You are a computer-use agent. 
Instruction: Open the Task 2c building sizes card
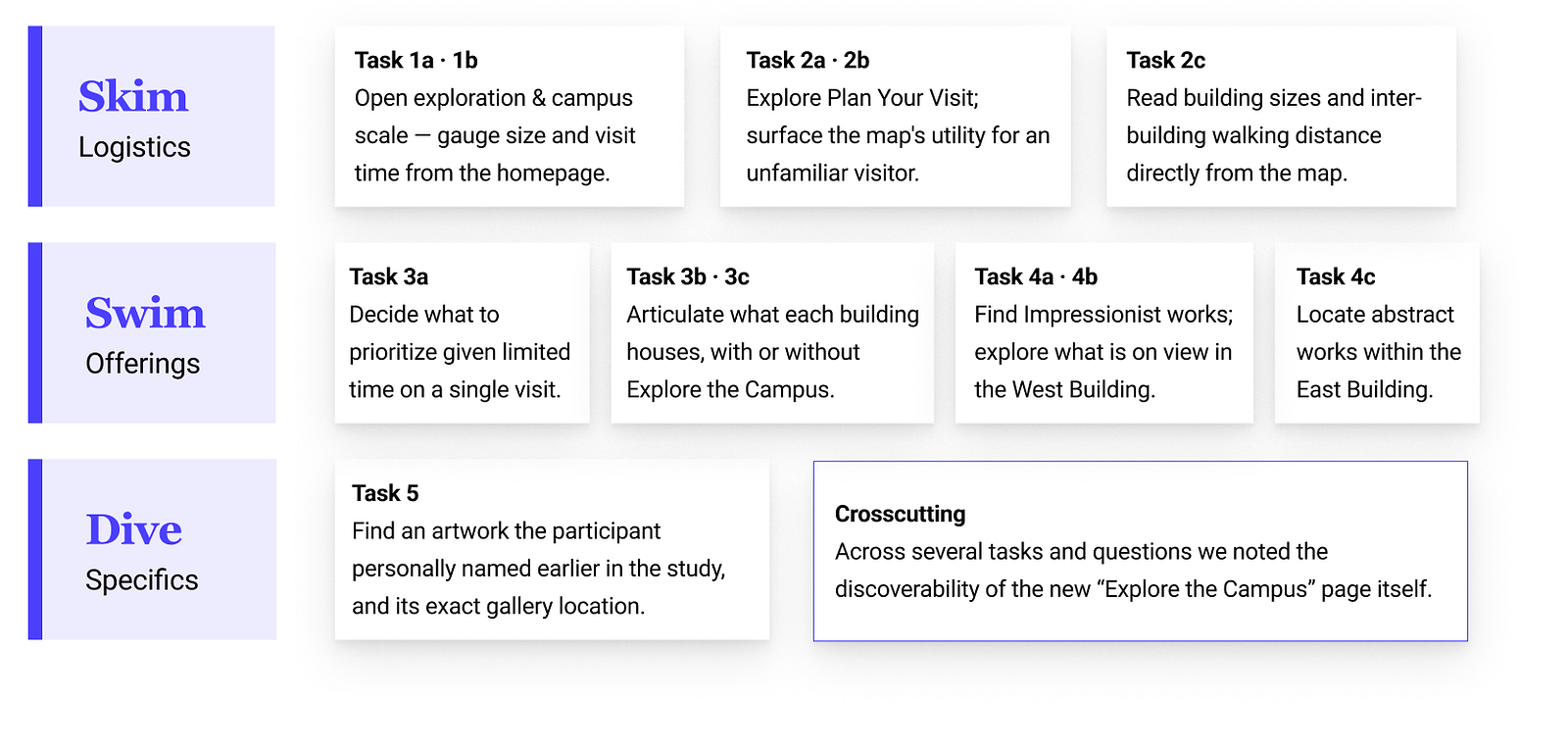(x=1282, y=117)
